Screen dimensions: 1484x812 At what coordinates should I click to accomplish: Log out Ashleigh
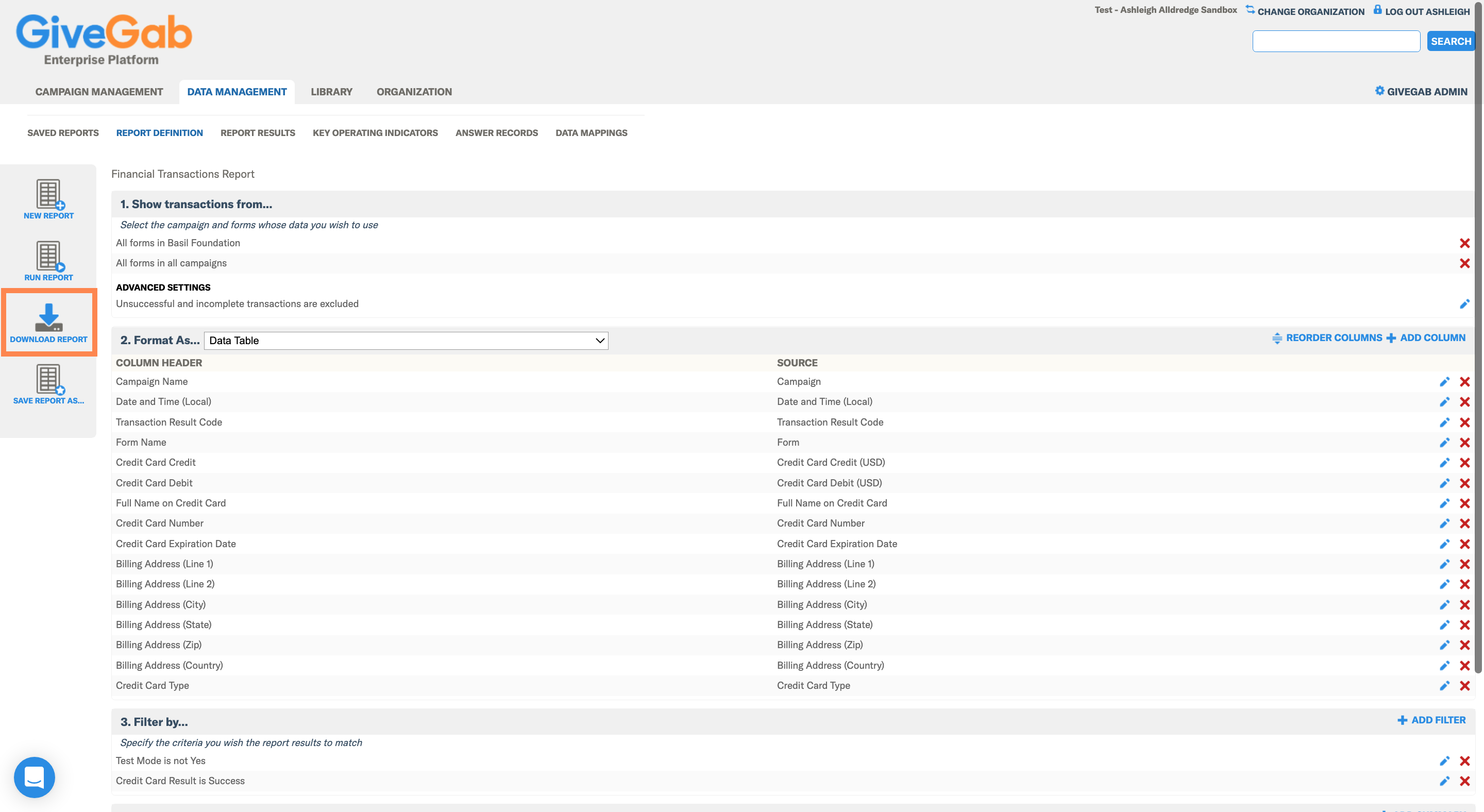click(1421, 11)
